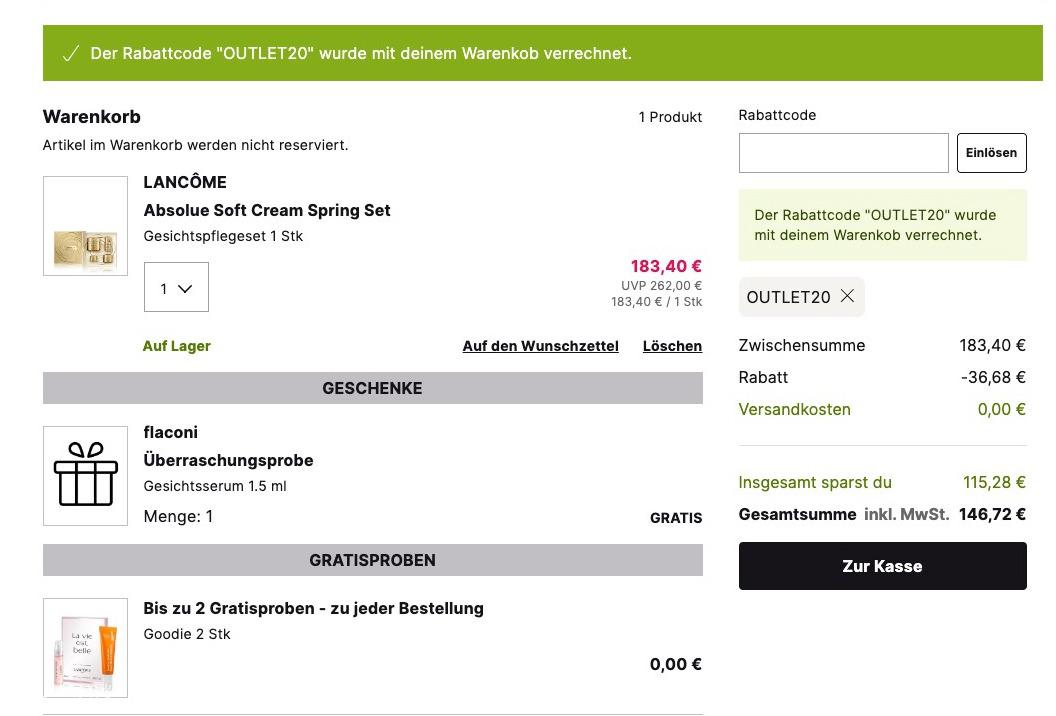Click the gift box icon for Überraschungsprobe
This screenshot has height=716, width=1056.
click(86, 476)
